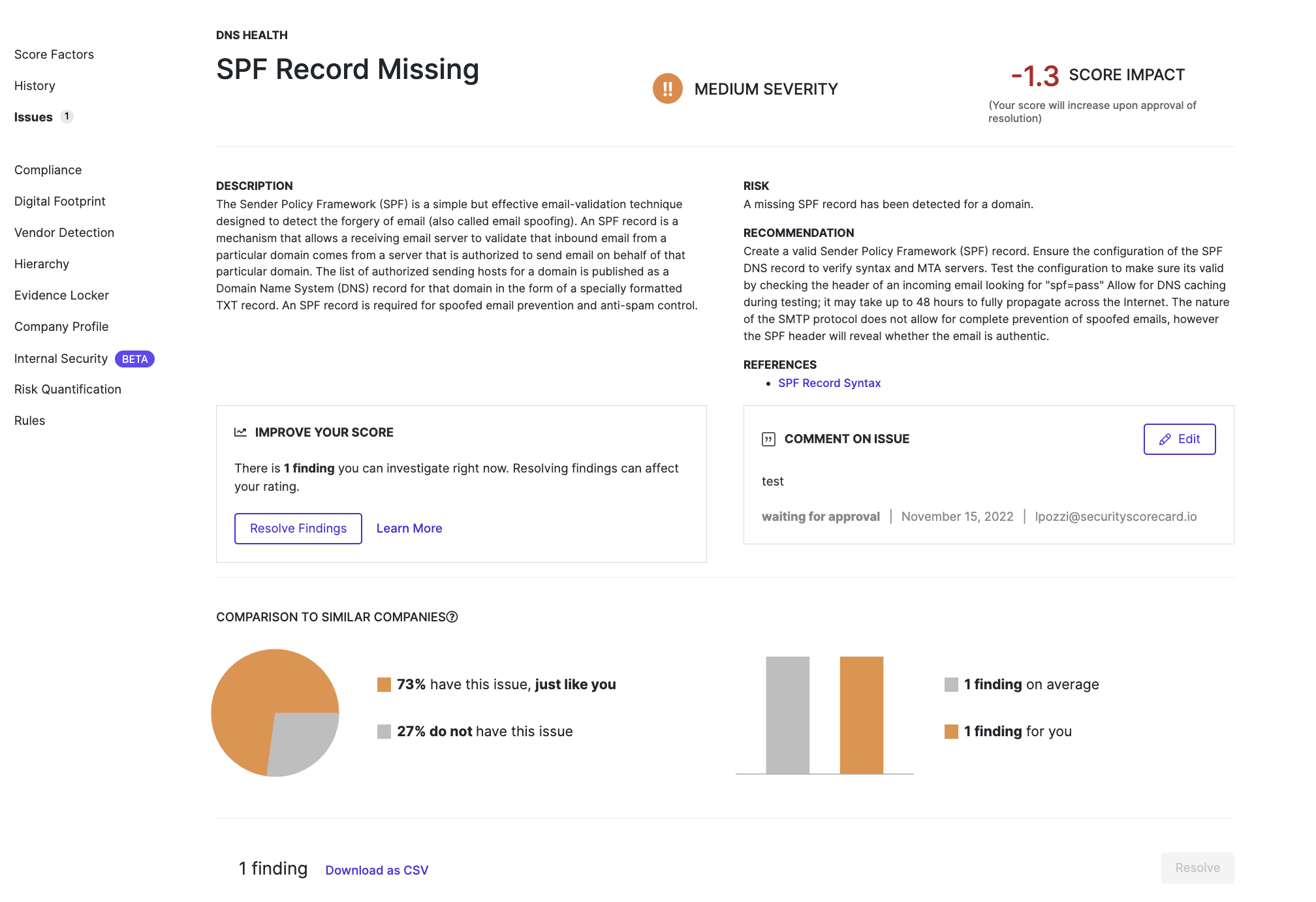
Task: Click the comparison pie chart
Action: tap(274, 713)
